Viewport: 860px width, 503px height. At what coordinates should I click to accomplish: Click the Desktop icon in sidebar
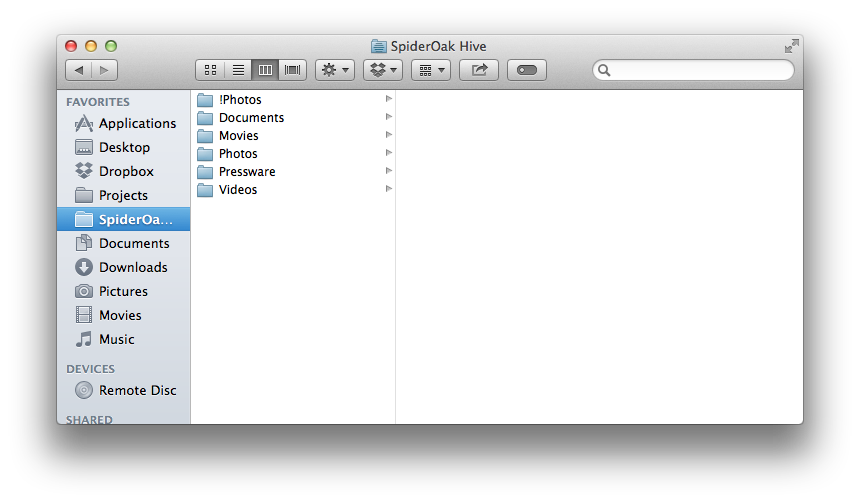[x=83, y=147]
